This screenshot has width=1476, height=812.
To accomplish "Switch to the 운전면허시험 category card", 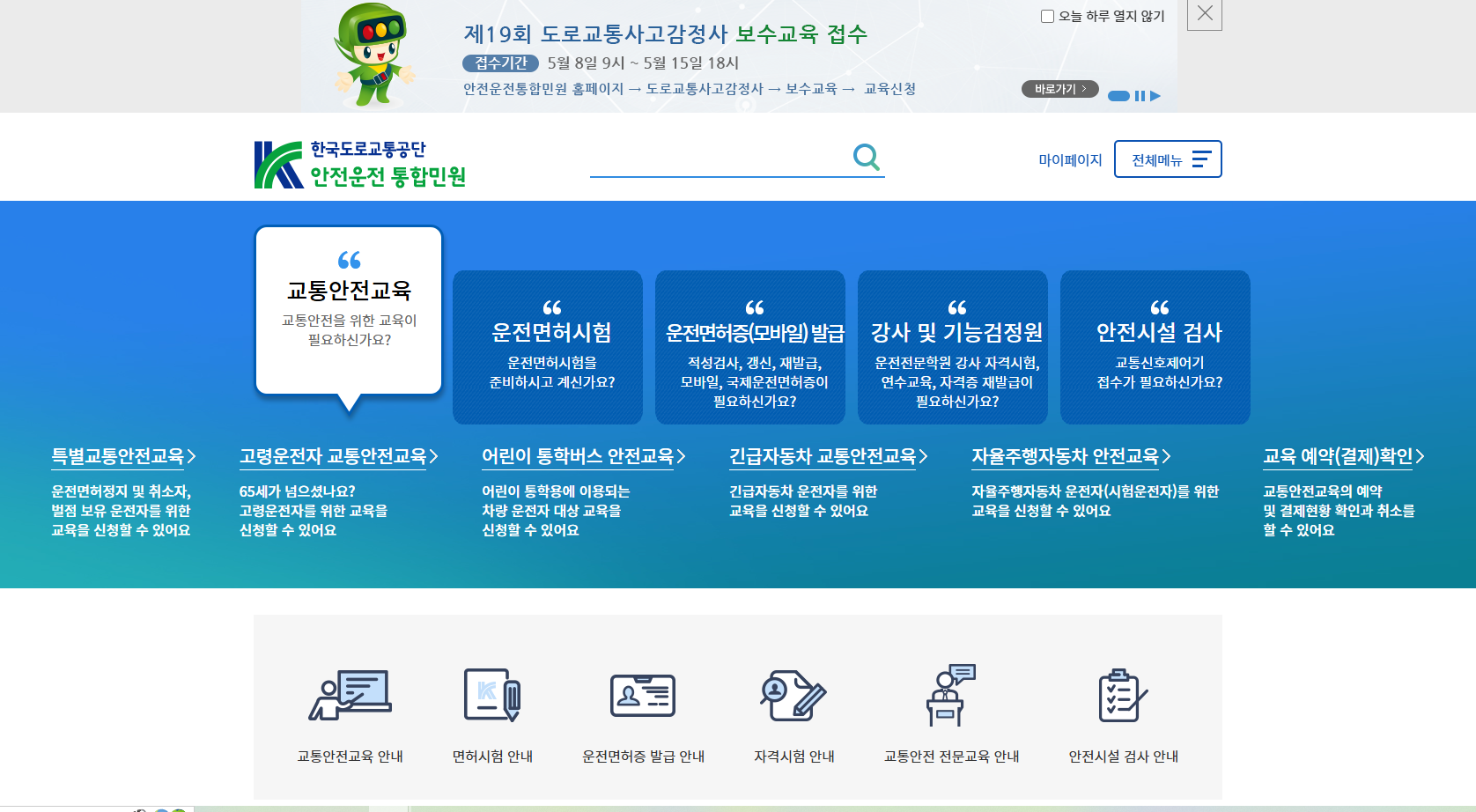I will 548,347.
